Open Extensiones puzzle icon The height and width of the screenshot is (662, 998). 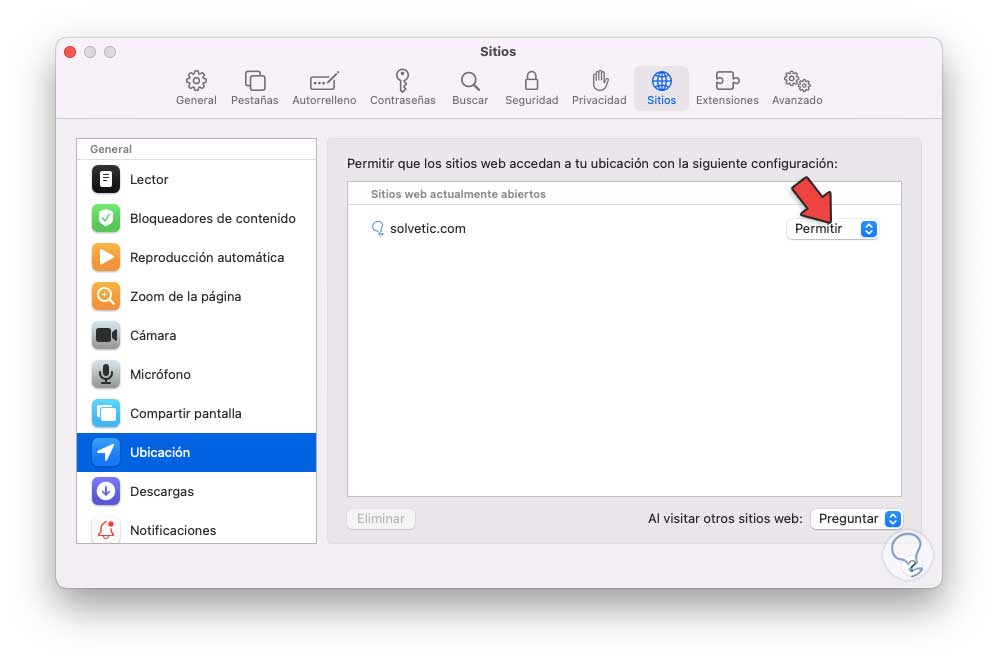[727, 81]
